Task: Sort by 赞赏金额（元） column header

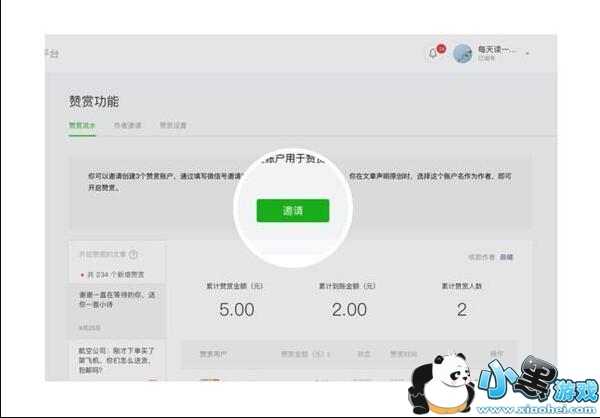Action: (305, 354)
